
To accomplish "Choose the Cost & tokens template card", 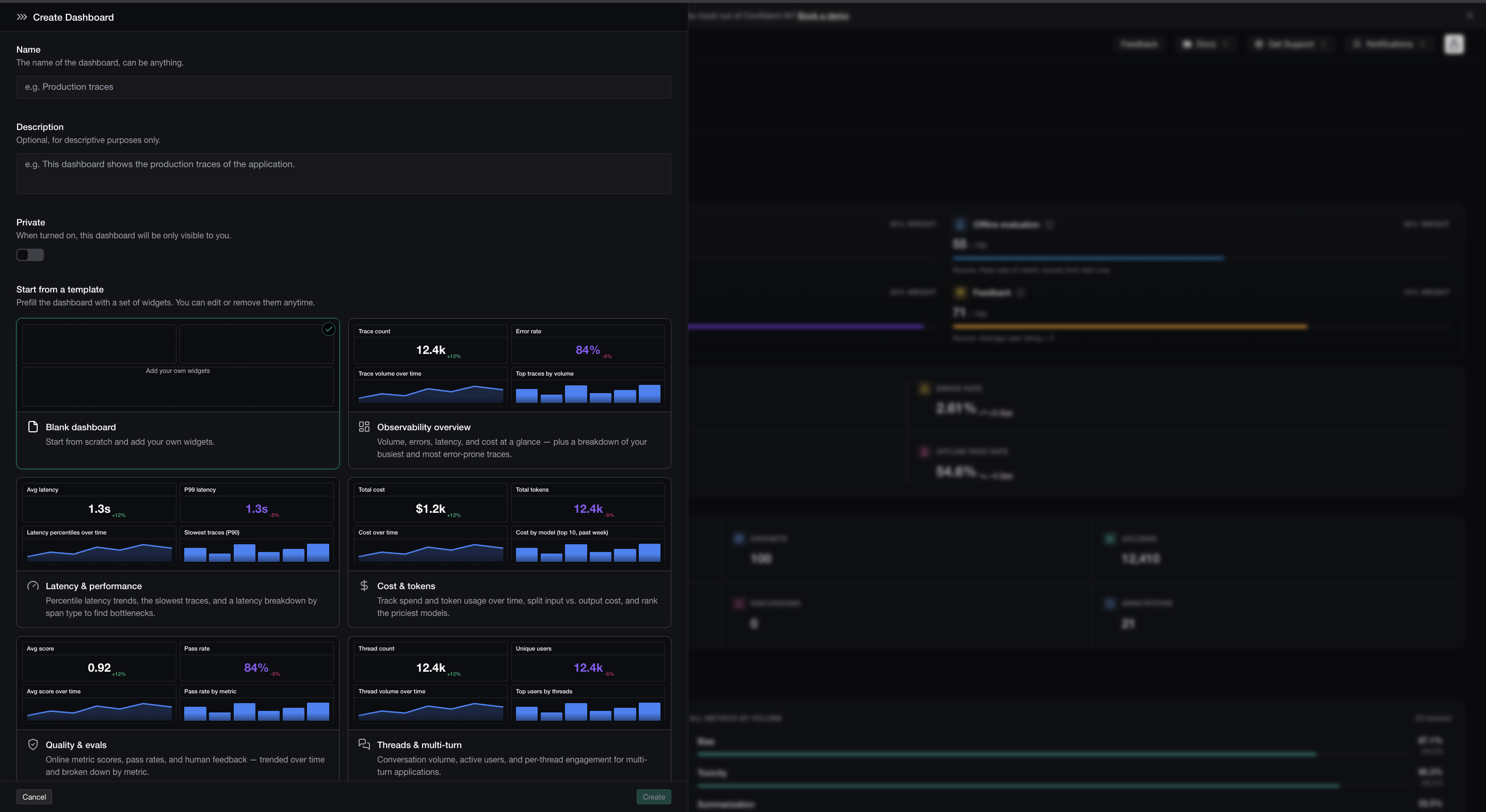I will (509, 553).
